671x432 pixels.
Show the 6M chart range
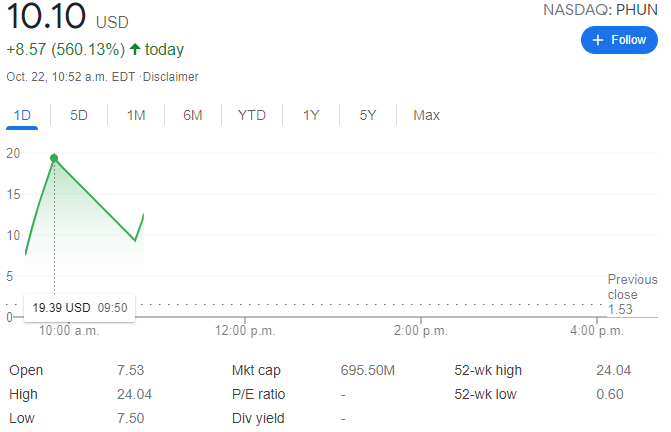[x=193, y=115]
